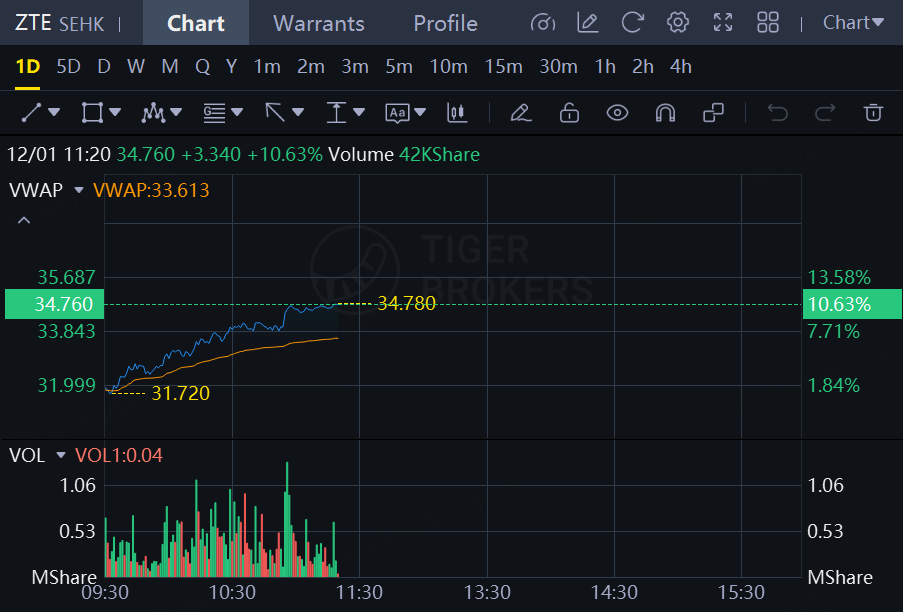Viewport: 903px width, 612px height.
Task: Open the candlestick chart style icon
Action: [457, 112]
